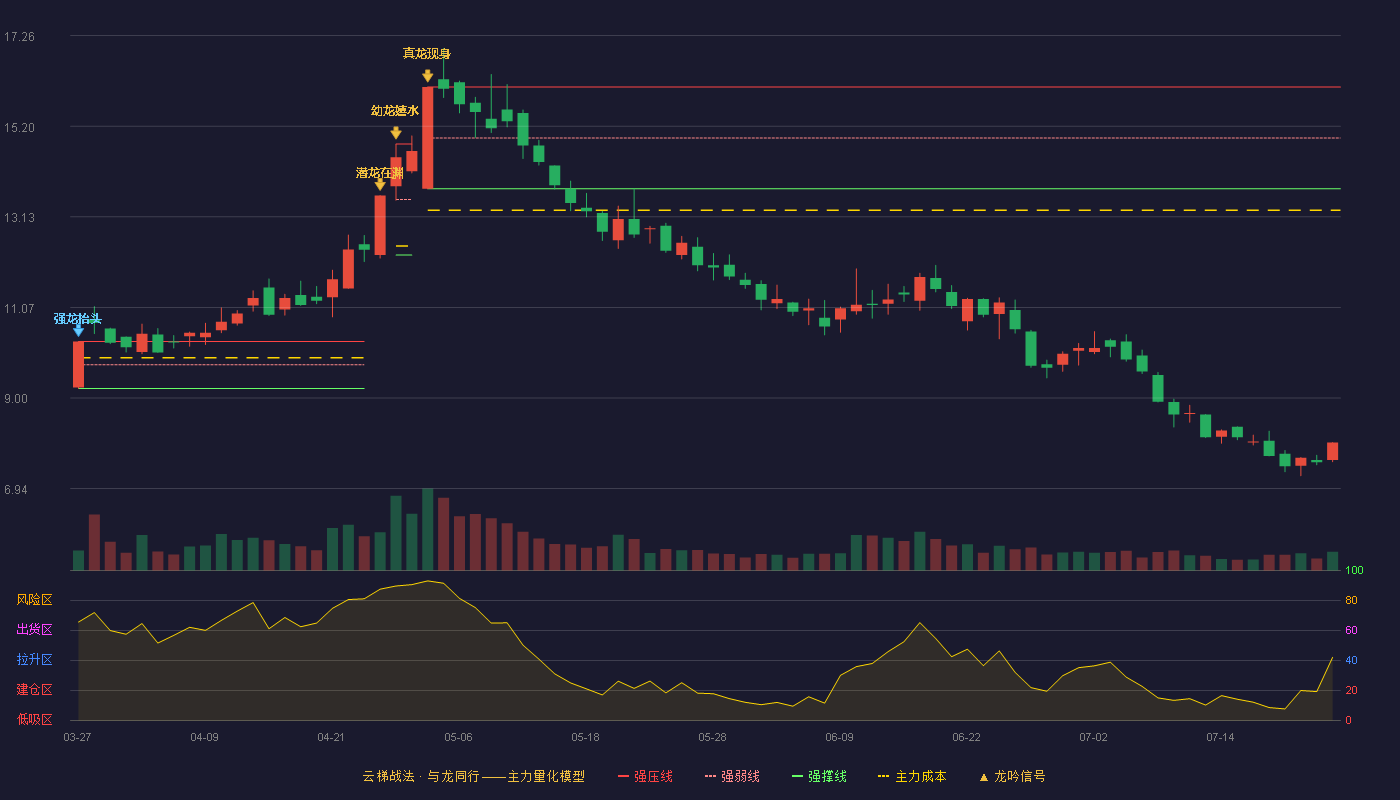Click the orange 80 indicator scale value
1400x800 pixels.
1351,600
